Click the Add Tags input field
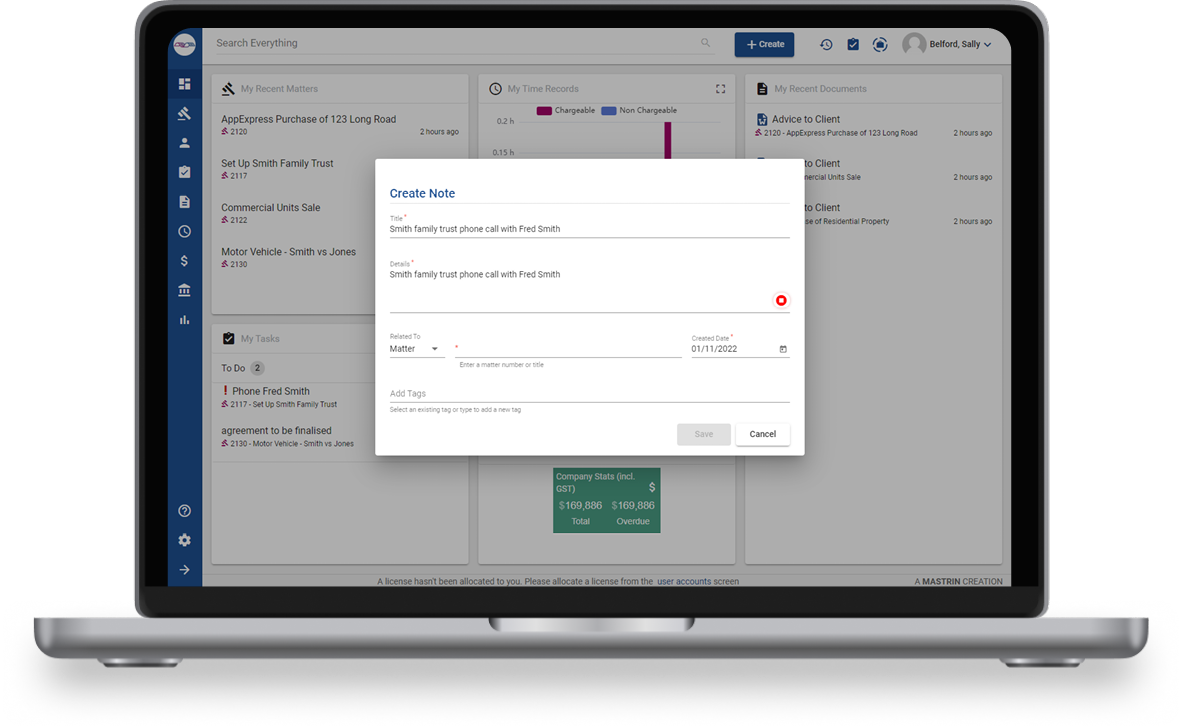The image size is (1179, 727). click(x=589, y=394)
